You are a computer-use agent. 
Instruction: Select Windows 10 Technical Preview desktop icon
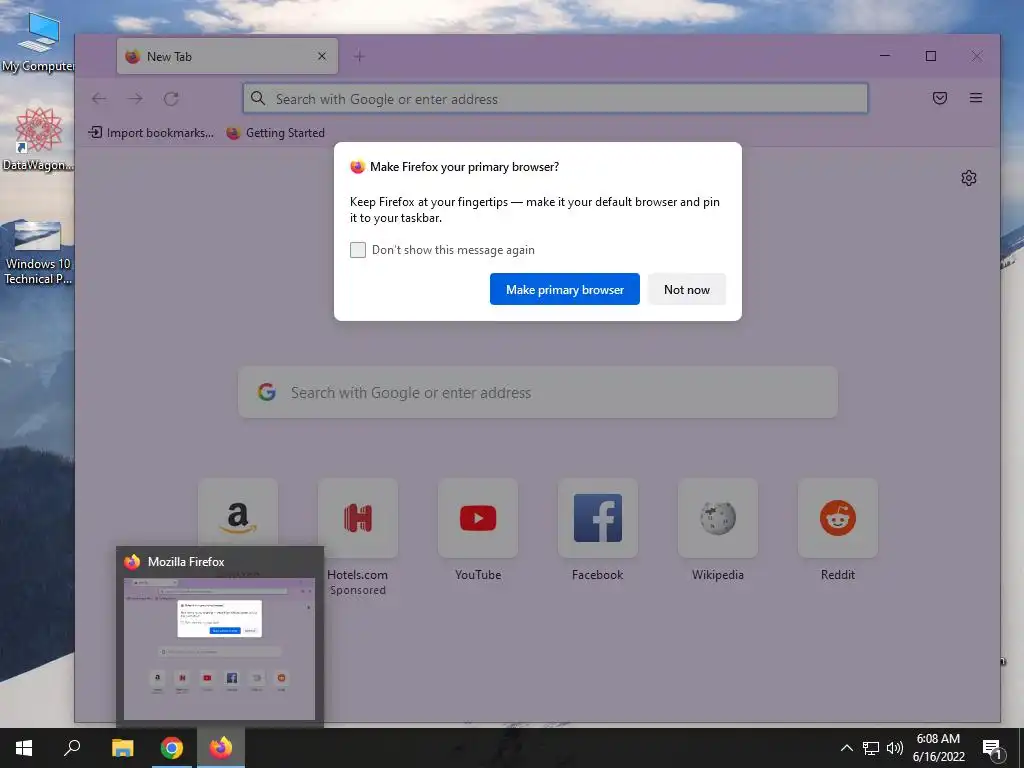pos(38,252)
